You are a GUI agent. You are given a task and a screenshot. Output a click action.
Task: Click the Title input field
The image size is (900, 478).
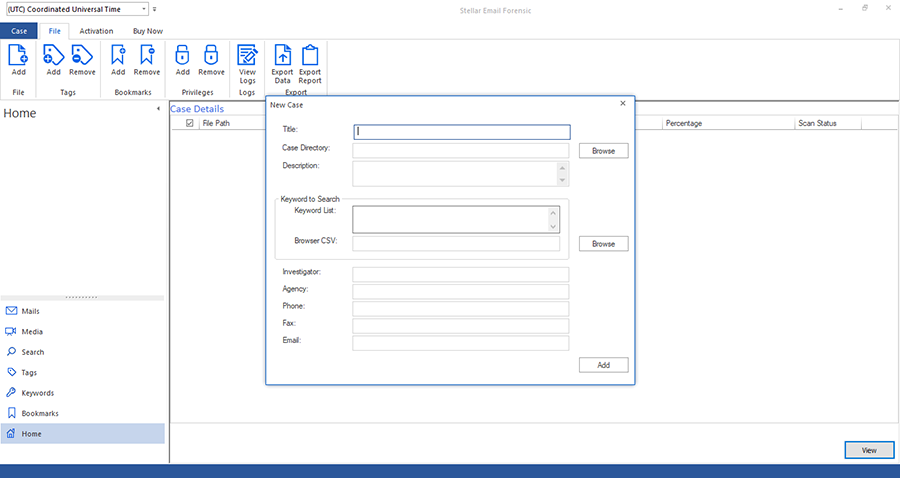(461, 132)
